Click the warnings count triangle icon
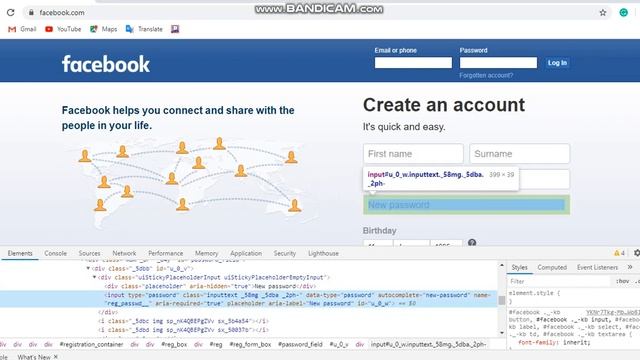The height and width of the screenshot is (360, 640). click(x=619, y=253)
